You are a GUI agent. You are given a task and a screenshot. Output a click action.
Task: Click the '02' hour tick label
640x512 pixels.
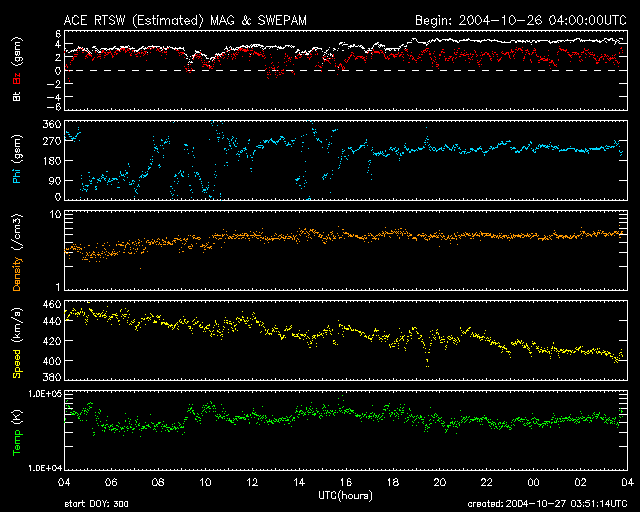point(580,483)
